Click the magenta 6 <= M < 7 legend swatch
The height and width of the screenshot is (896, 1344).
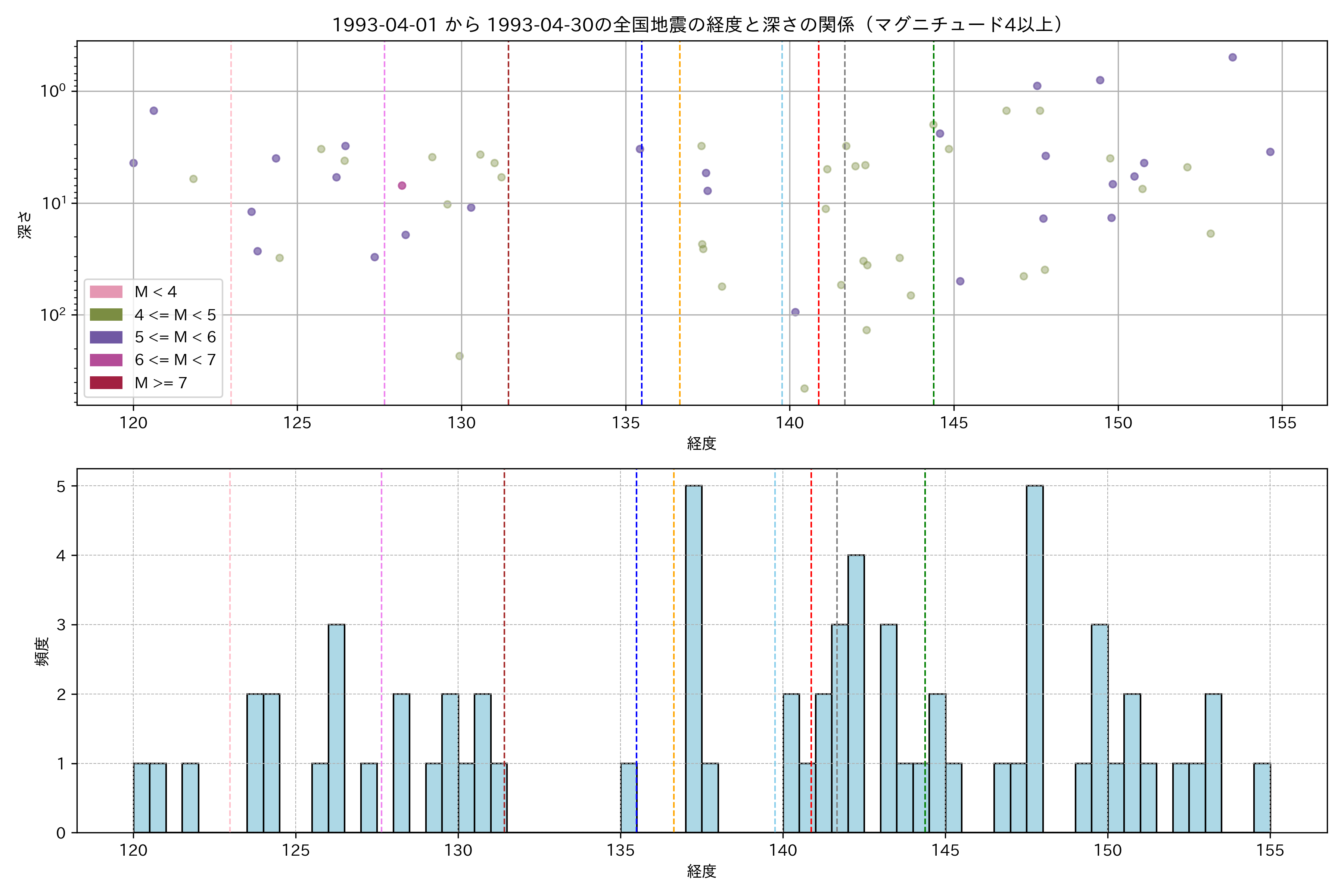click(106, 360)
